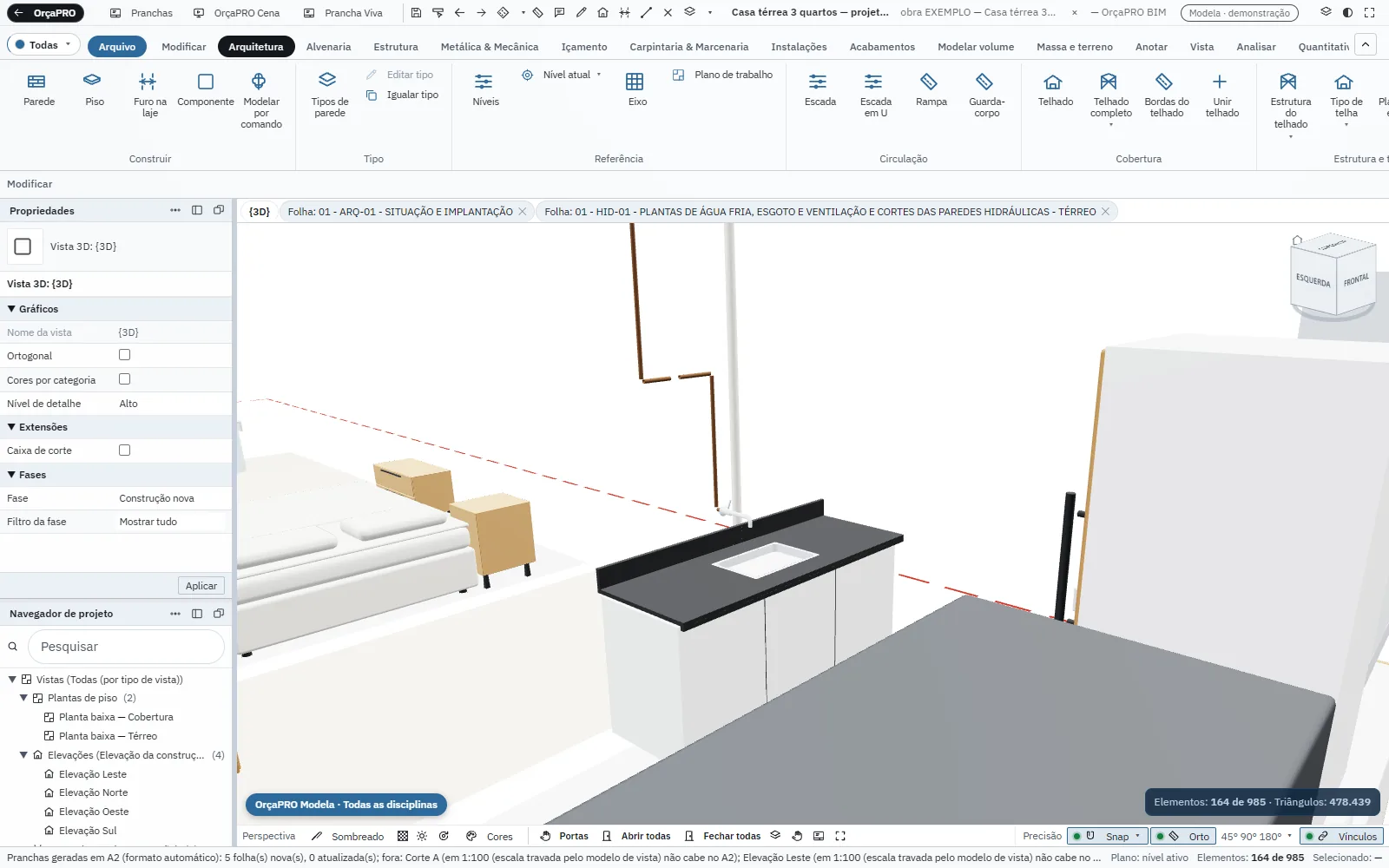Choose the Furo na laje tool
Image resolution: width=1389 pixels, height=868 pixels.
(x=150, y=95)
